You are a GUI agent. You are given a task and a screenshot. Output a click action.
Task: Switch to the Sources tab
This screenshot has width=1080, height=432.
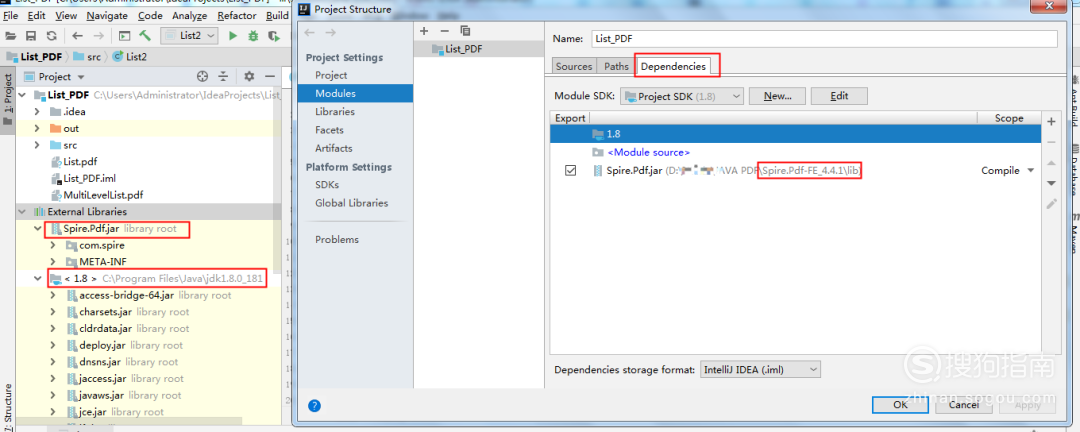574,66
